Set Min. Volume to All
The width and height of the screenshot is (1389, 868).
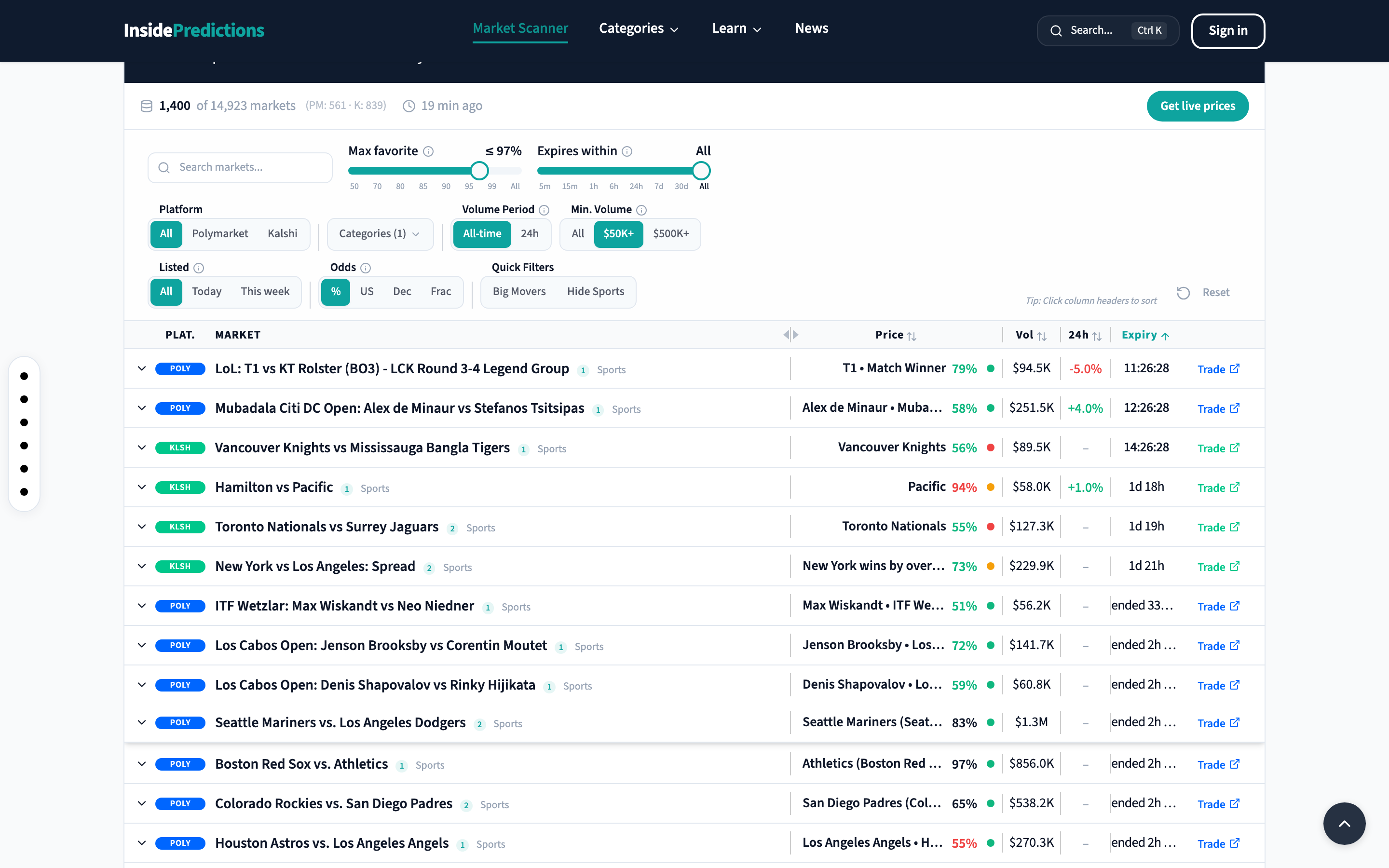[577, 234]
